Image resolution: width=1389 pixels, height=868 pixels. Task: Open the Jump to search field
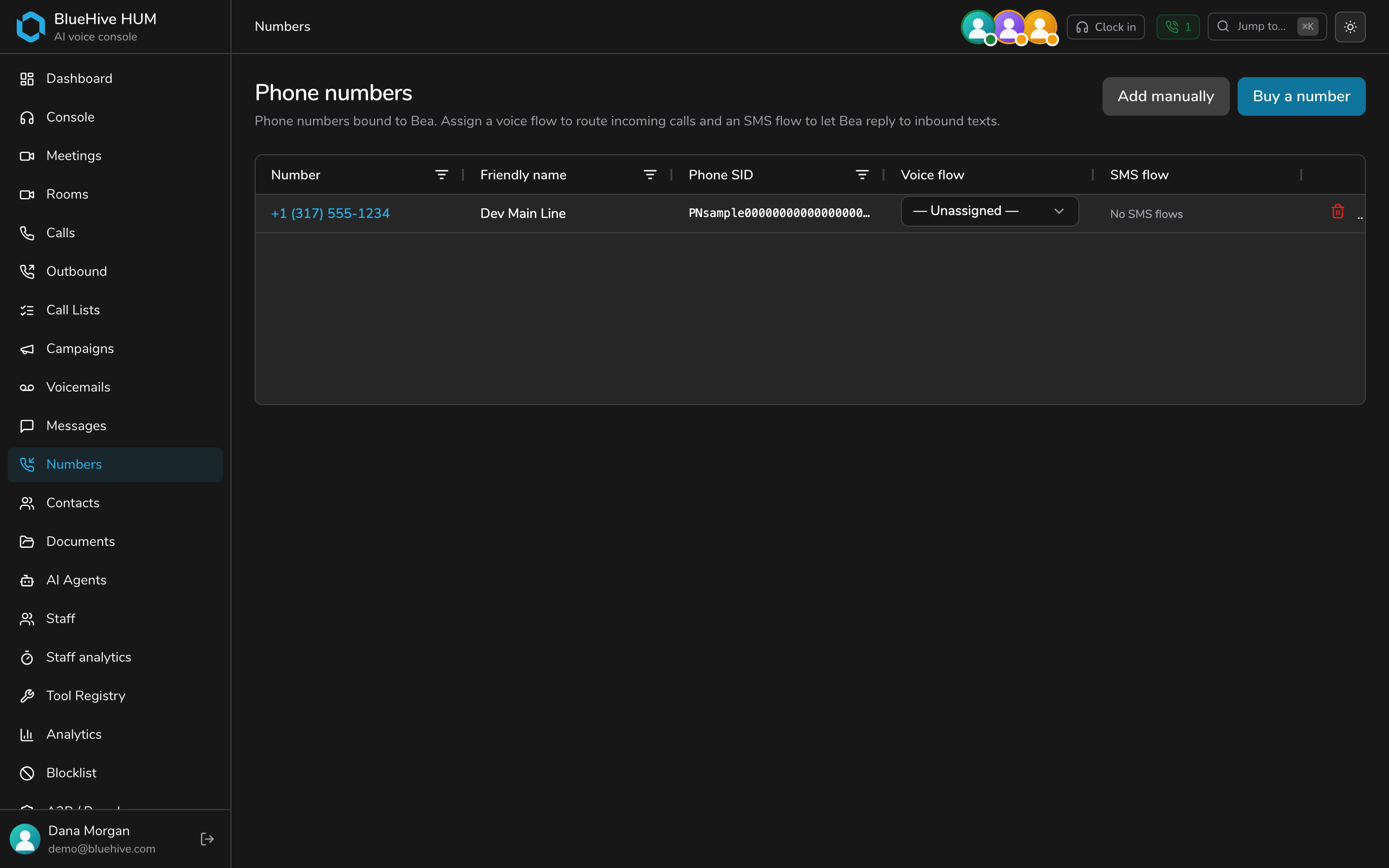[1267, 27]
